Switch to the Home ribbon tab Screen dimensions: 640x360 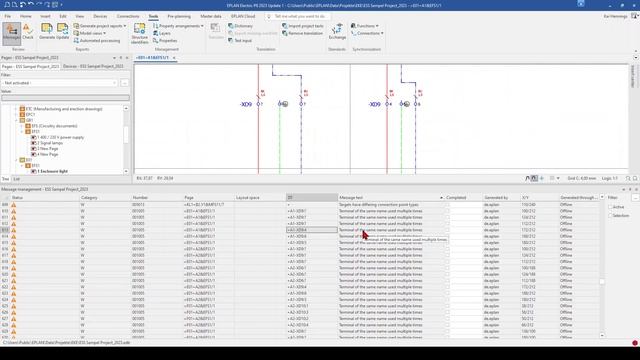[x=25, y=16]
